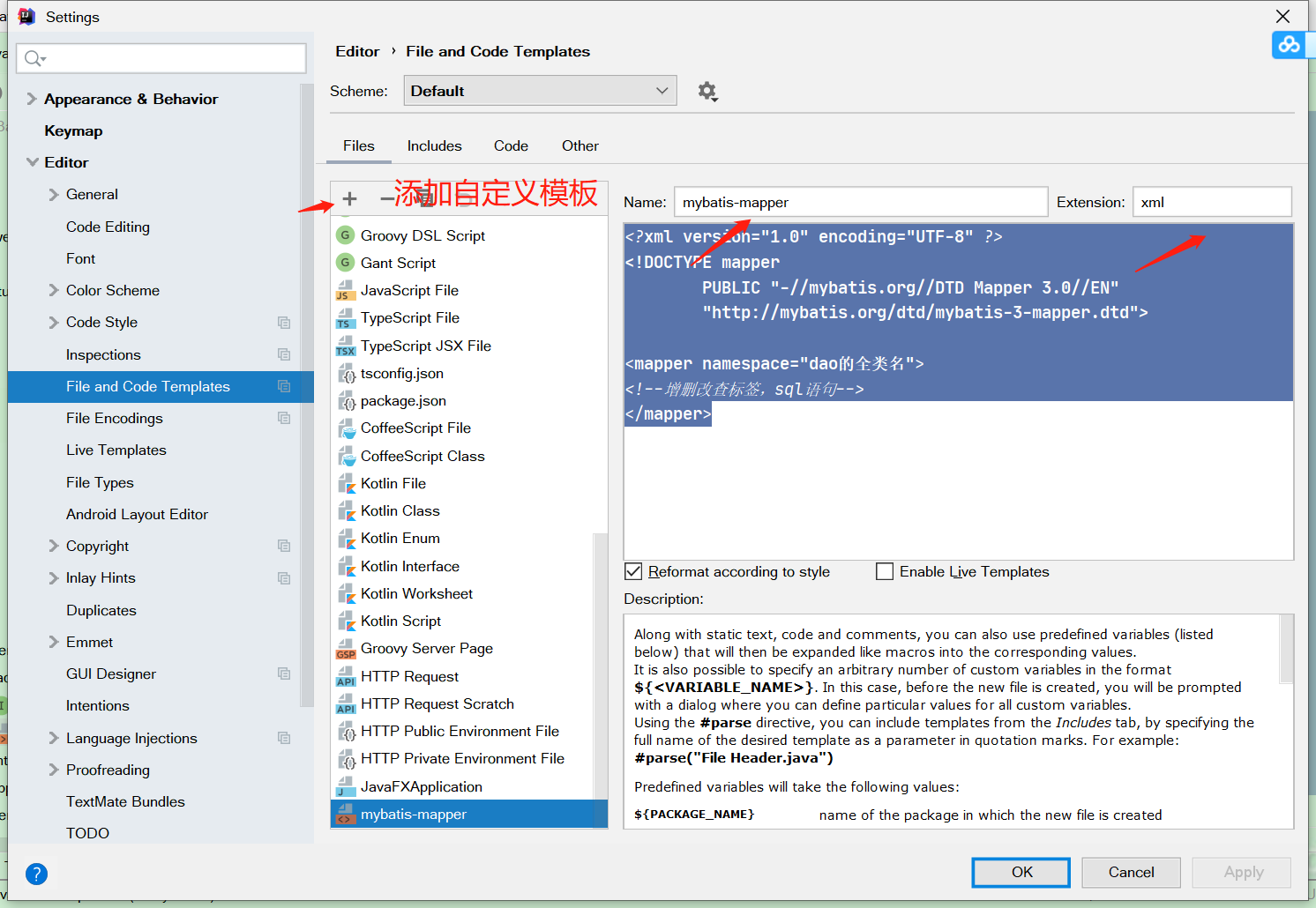Click the add template plus icon
The width and height of the screenshot is (1316, 908).
pos(349,199)
